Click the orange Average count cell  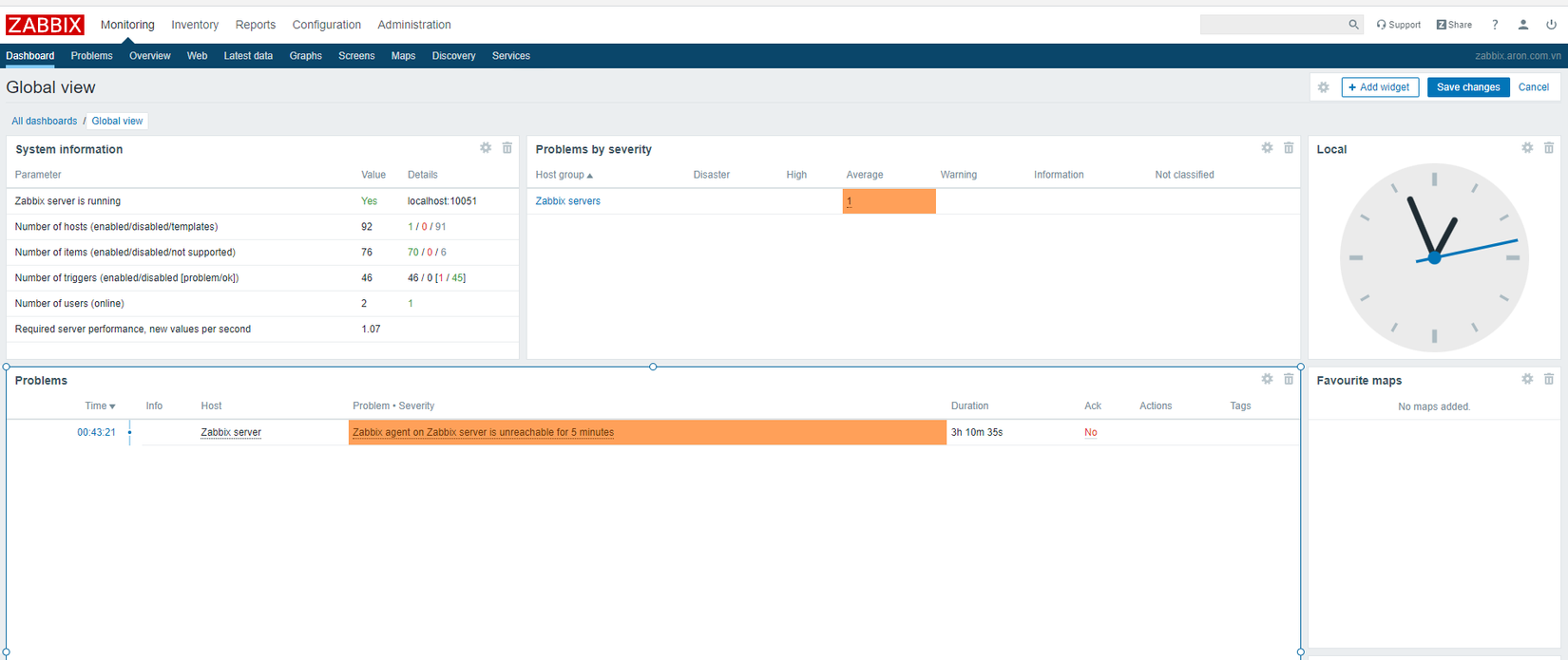pos(889,201)
